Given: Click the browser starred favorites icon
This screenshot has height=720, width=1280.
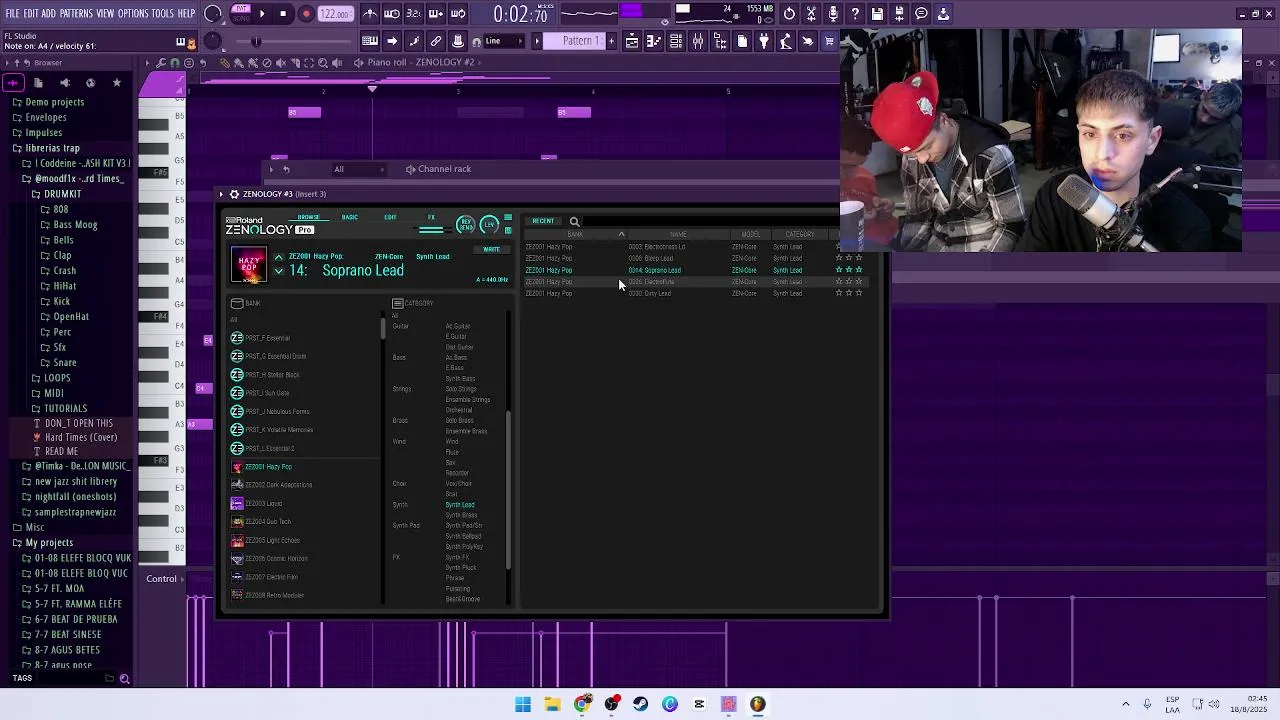Looking at the screenshot, I should 116,83.
